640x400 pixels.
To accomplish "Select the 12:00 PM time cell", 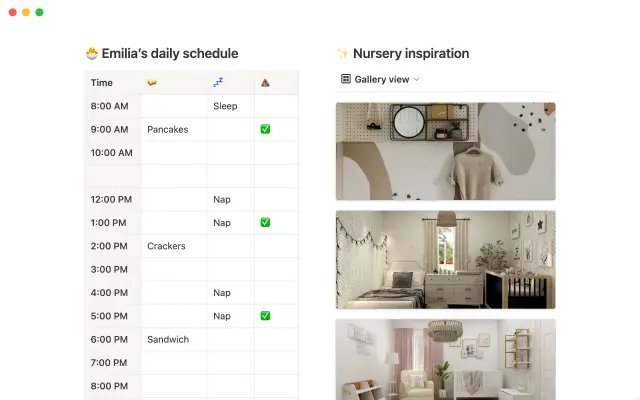I will coord(113,200).
